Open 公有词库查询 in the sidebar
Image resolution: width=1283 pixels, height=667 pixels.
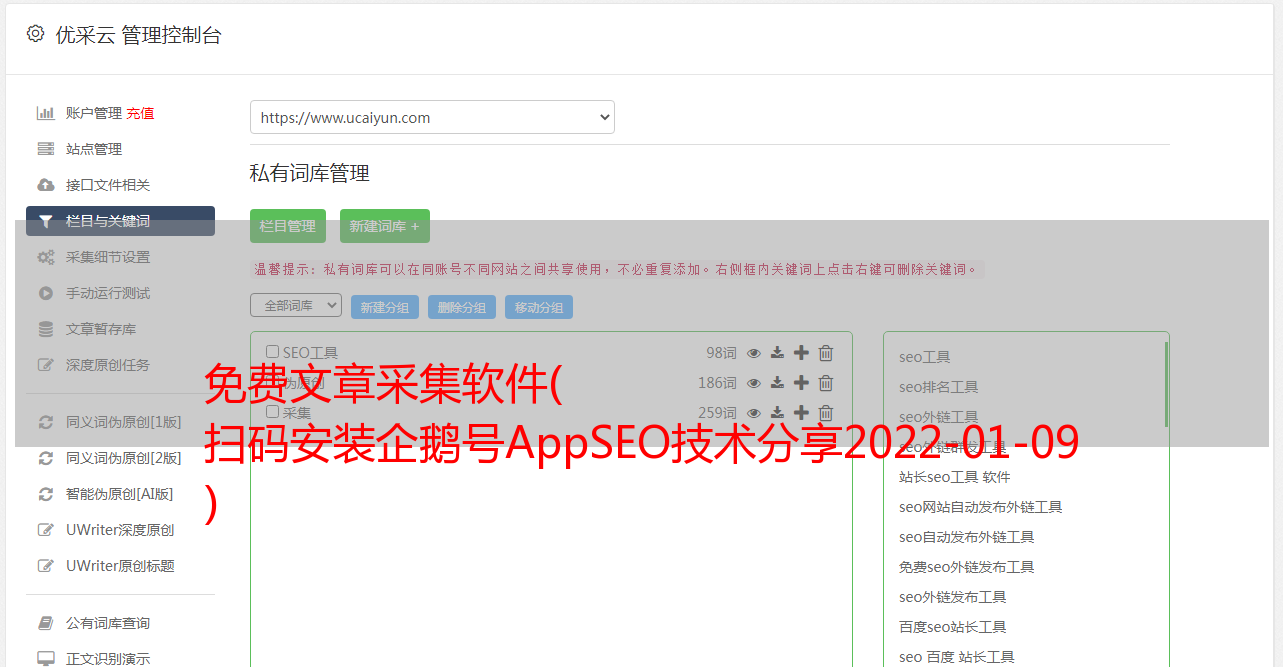[108, 623]
